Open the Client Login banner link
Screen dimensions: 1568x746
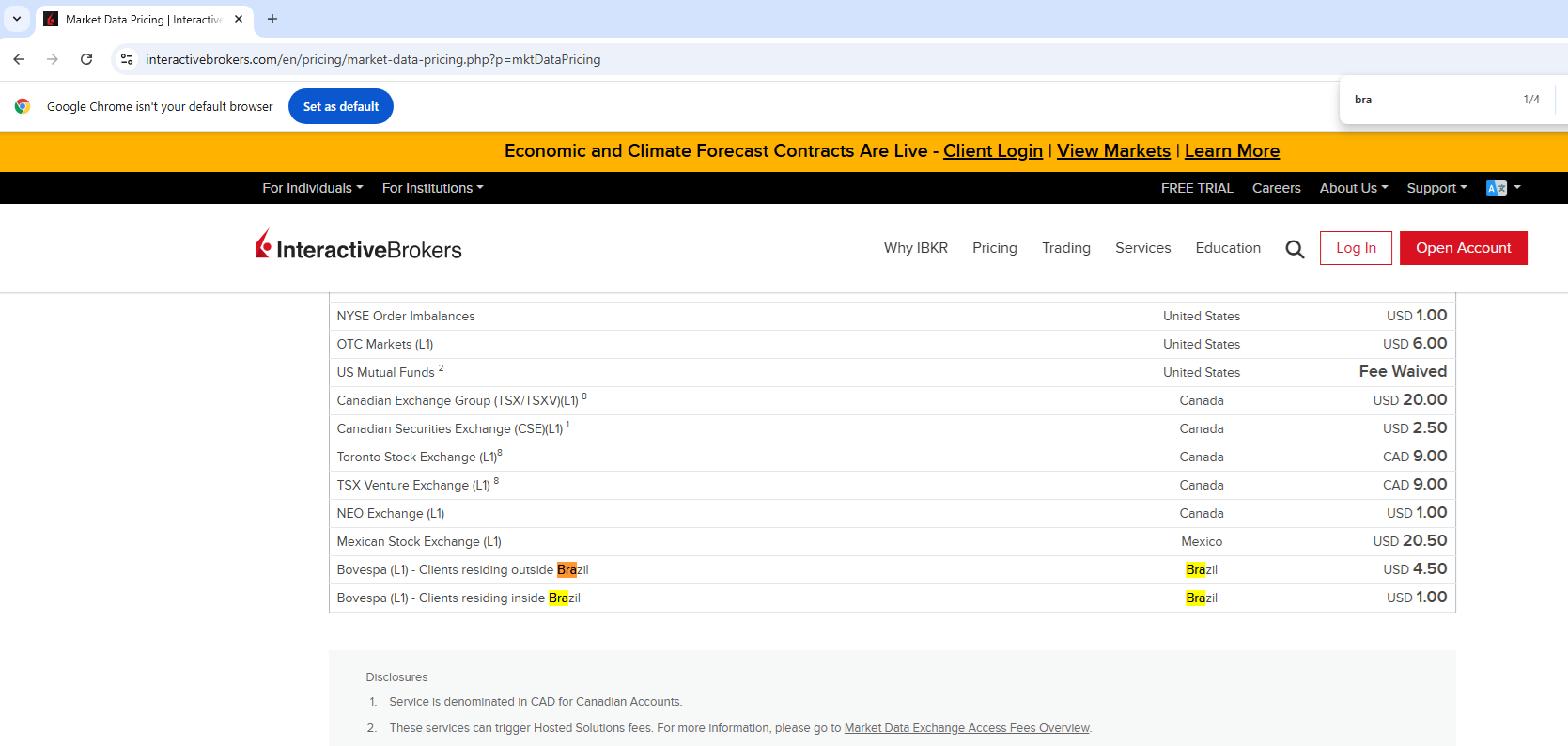993,151
